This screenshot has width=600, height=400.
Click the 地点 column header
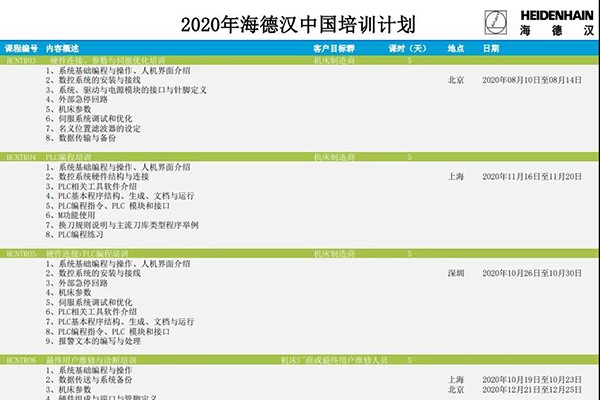click(456, 49)
